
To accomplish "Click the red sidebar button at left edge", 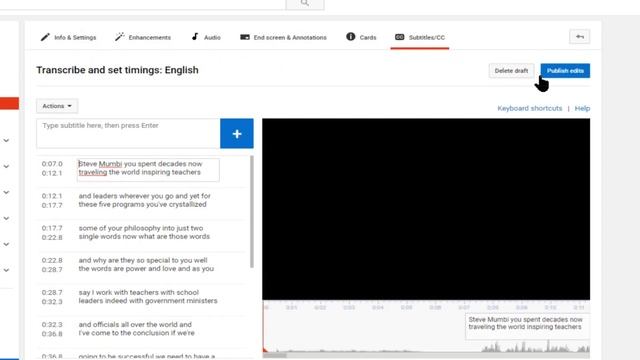I will click(9, 103).
